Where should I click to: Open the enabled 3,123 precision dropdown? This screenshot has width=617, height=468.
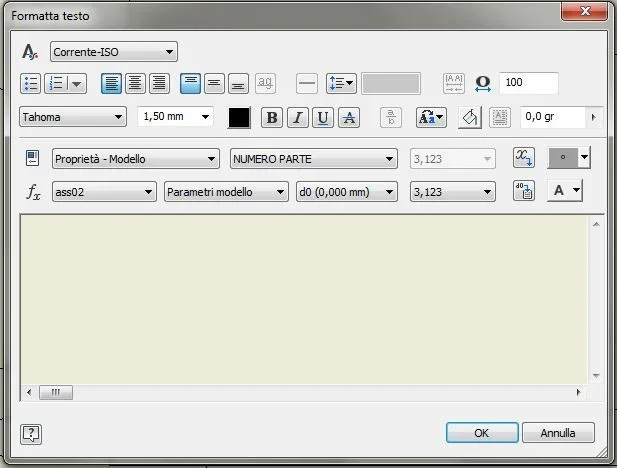pyautogui.click(x=453, y=192)
